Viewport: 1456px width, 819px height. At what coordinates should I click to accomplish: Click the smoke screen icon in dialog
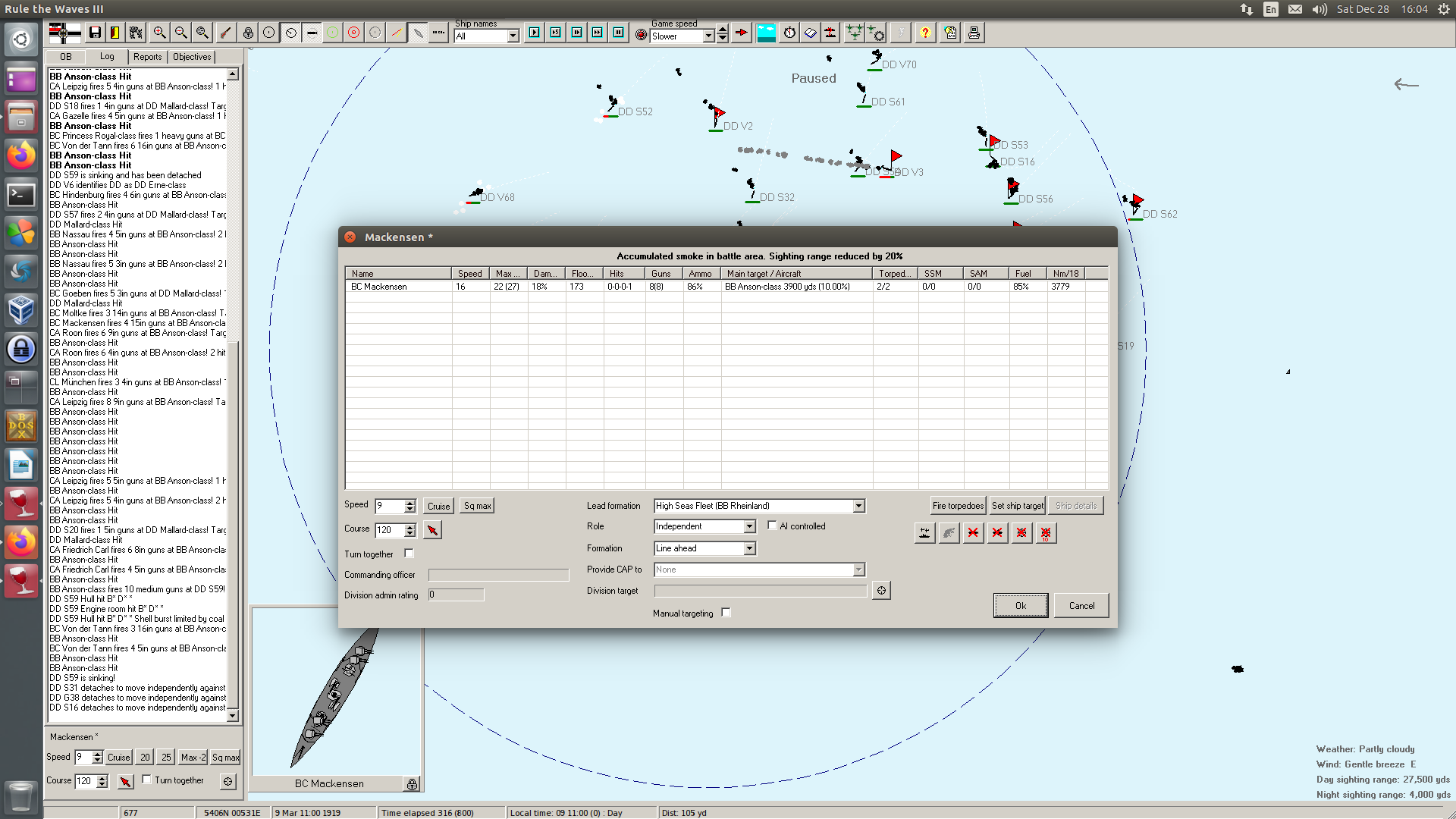pos(949,533)
